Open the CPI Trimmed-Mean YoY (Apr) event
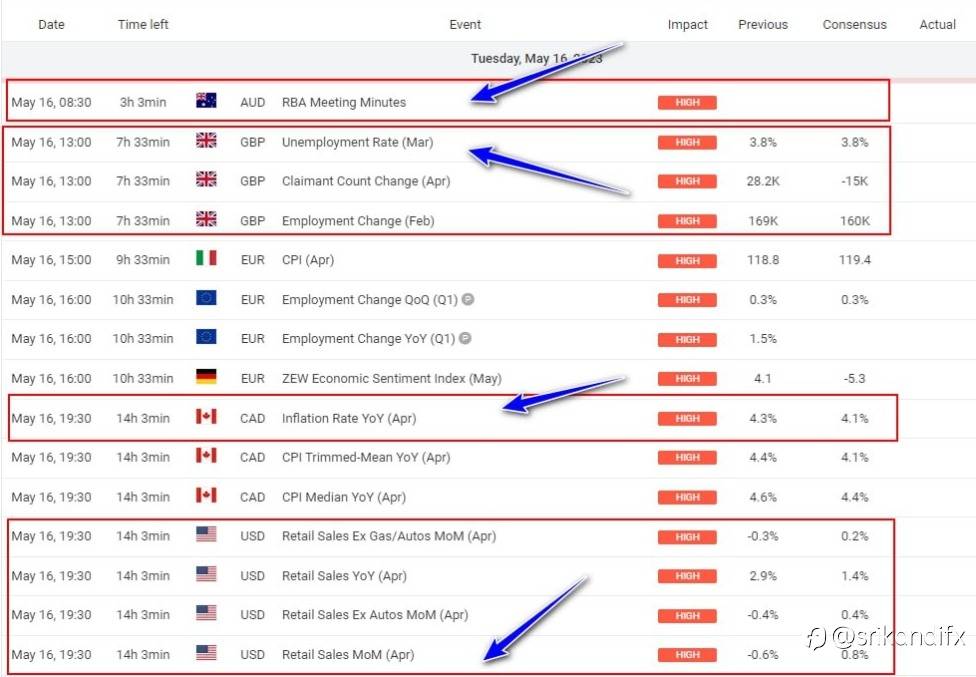Viewport: 976px width, 677px height. [x=366, y=457]
